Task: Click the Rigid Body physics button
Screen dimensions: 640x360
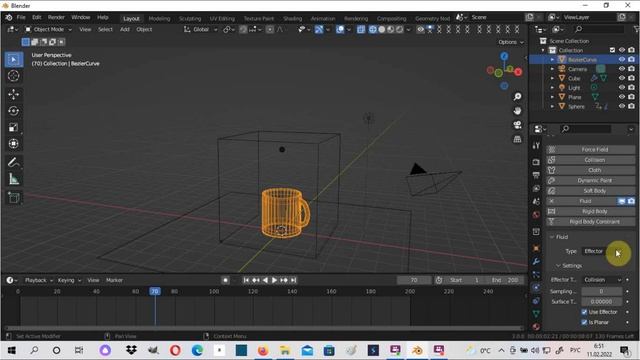Action: (x=591, y=211)
